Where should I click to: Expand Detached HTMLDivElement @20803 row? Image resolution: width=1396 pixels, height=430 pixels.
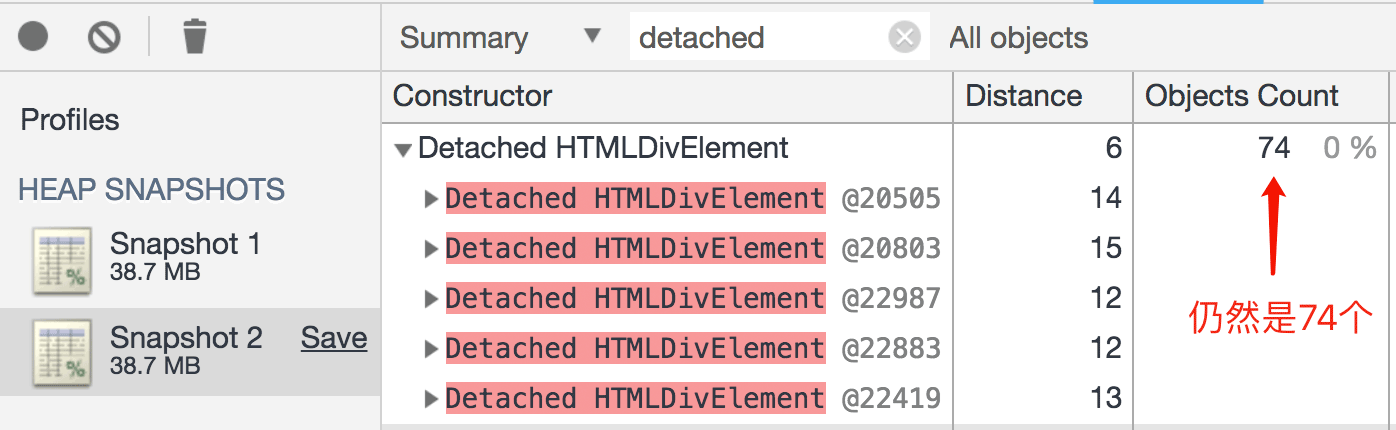click(x=431, y=248)
